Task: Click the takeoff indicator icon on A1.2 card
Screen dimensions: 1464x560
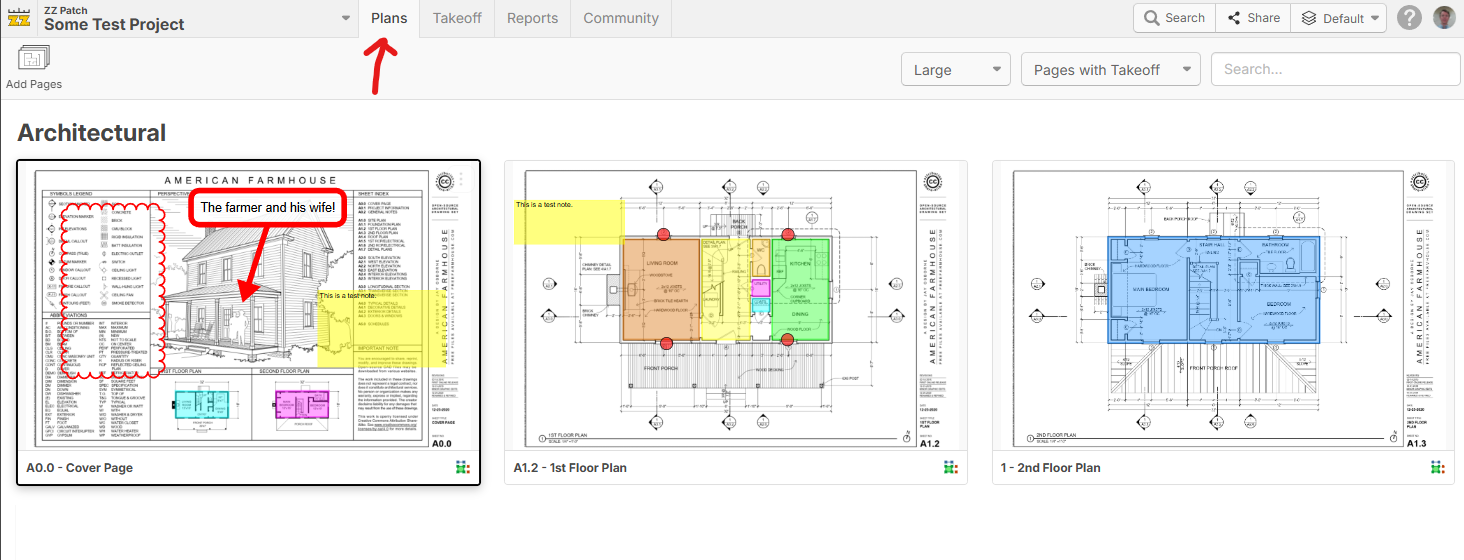Action: point(948,467)
